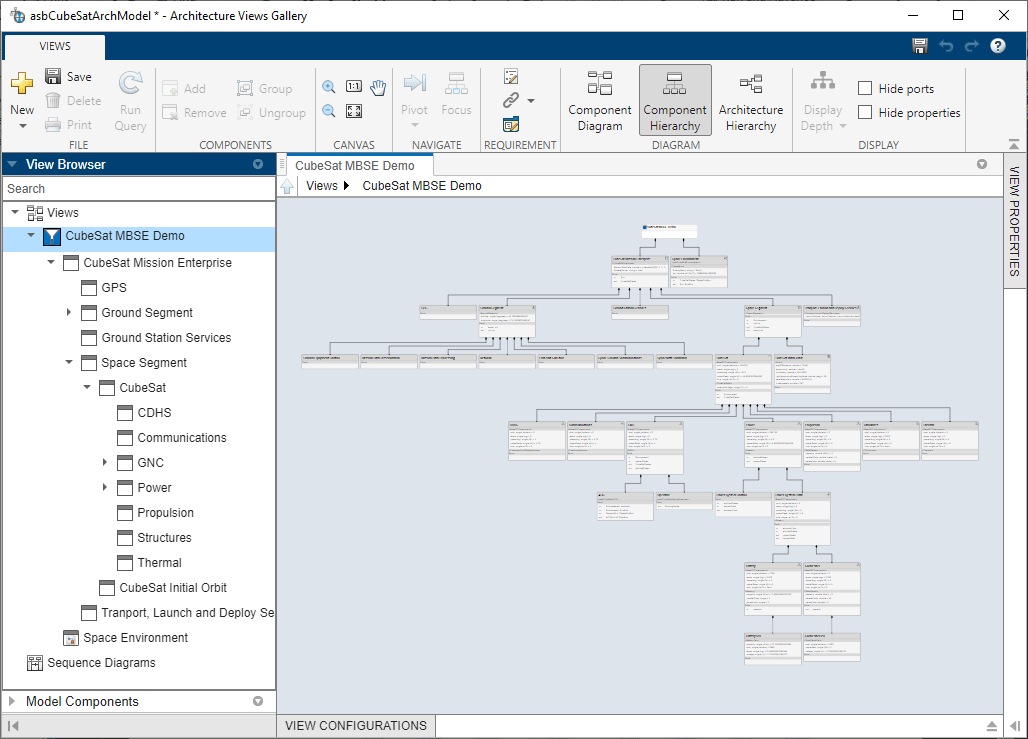Collapse the CubeSat tree node

[x=86, y=387]
